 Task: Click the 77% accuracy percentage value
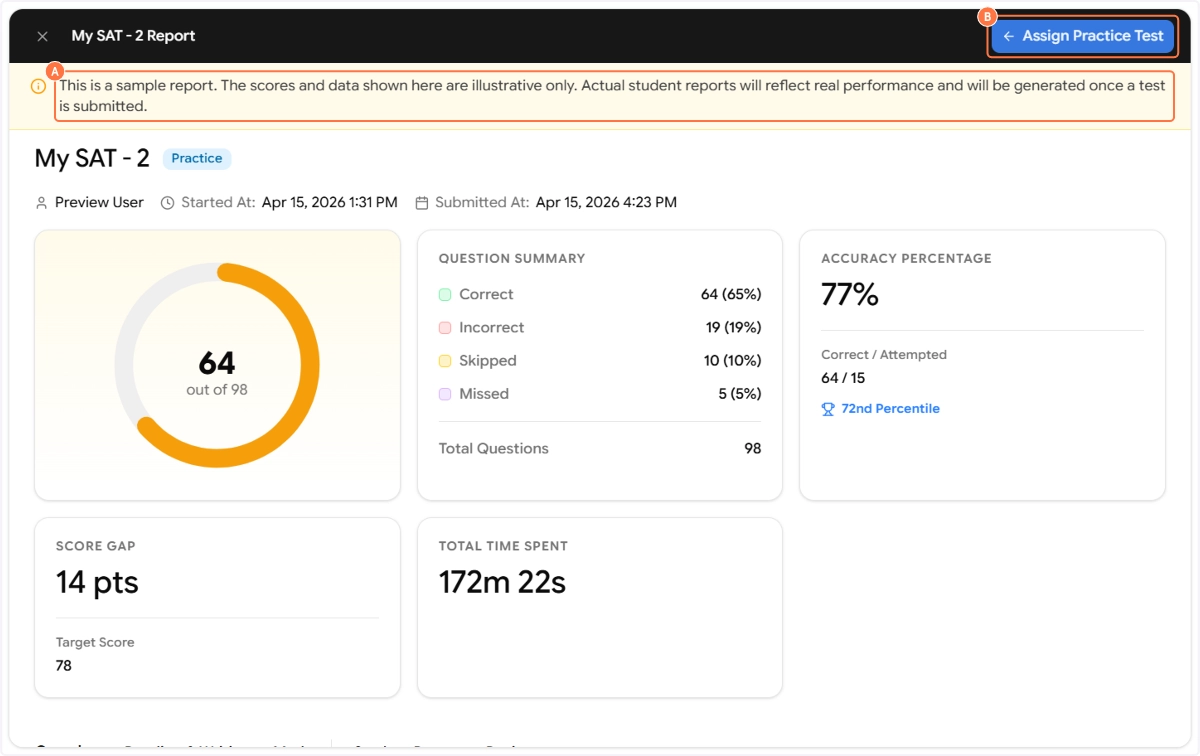[849, 294]
